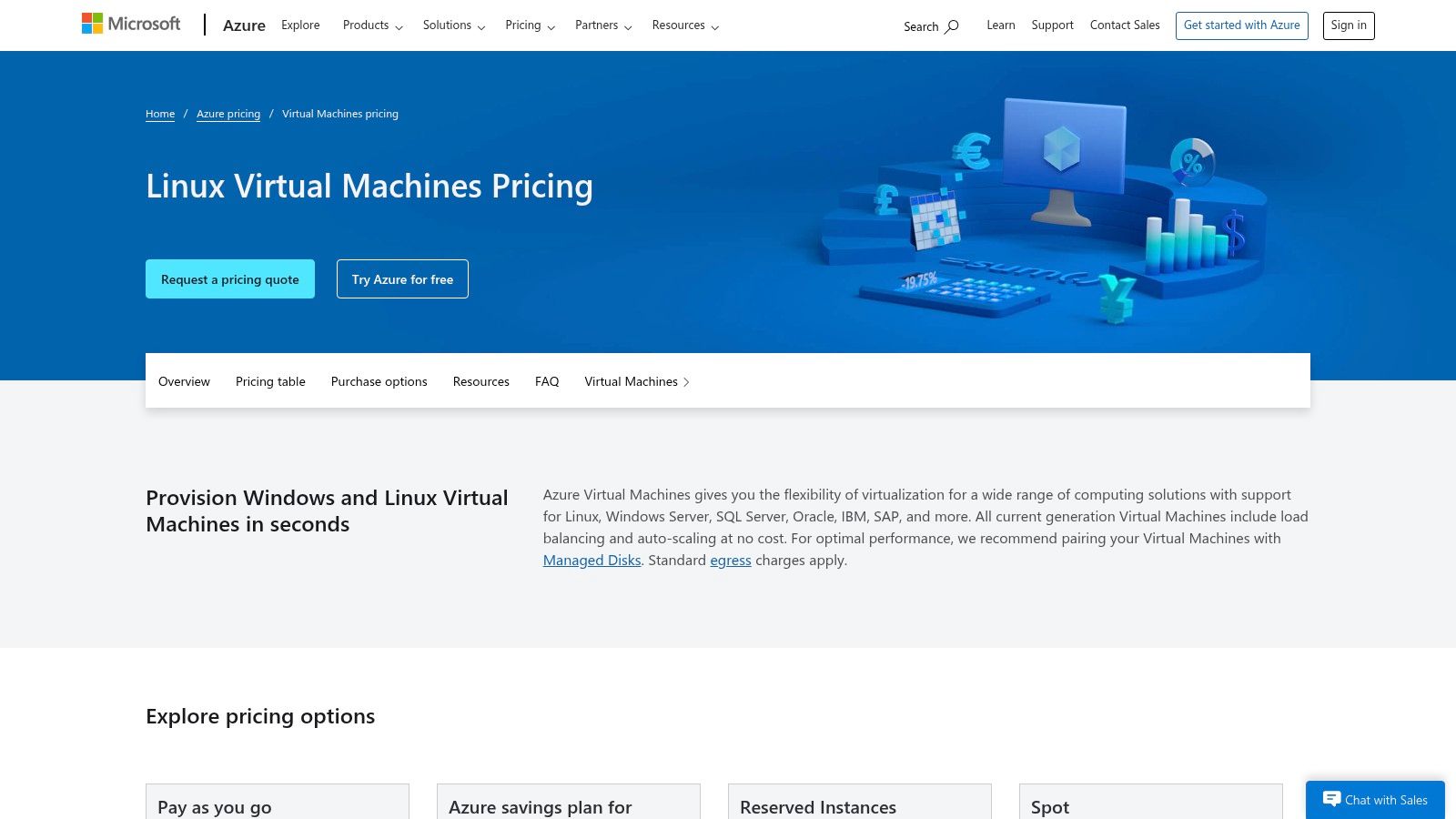
Task: Click Try Azure for free
Action: 402,278
